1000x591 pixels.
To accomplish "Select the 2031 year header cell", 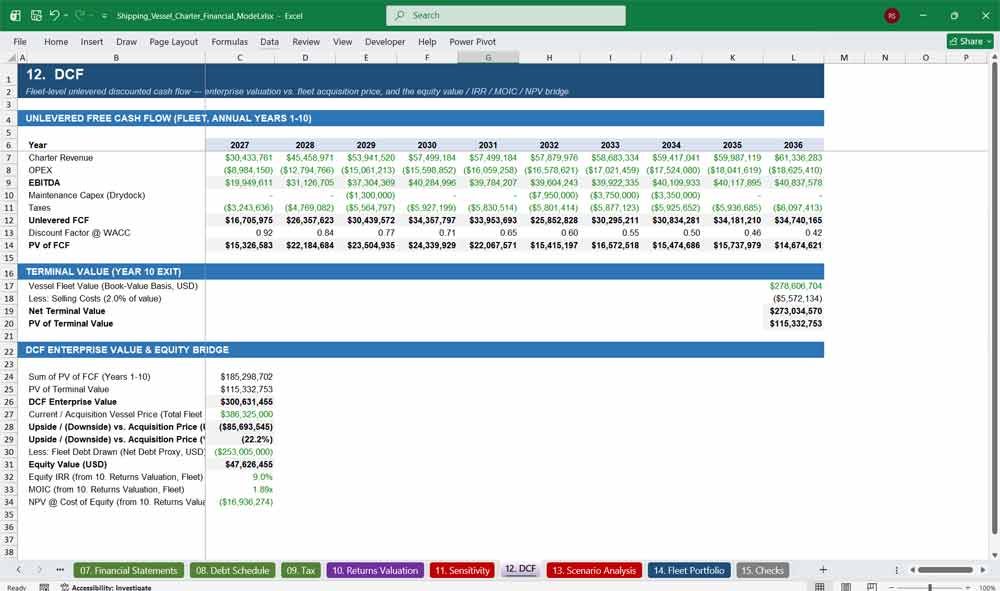I will pos(488,145).
